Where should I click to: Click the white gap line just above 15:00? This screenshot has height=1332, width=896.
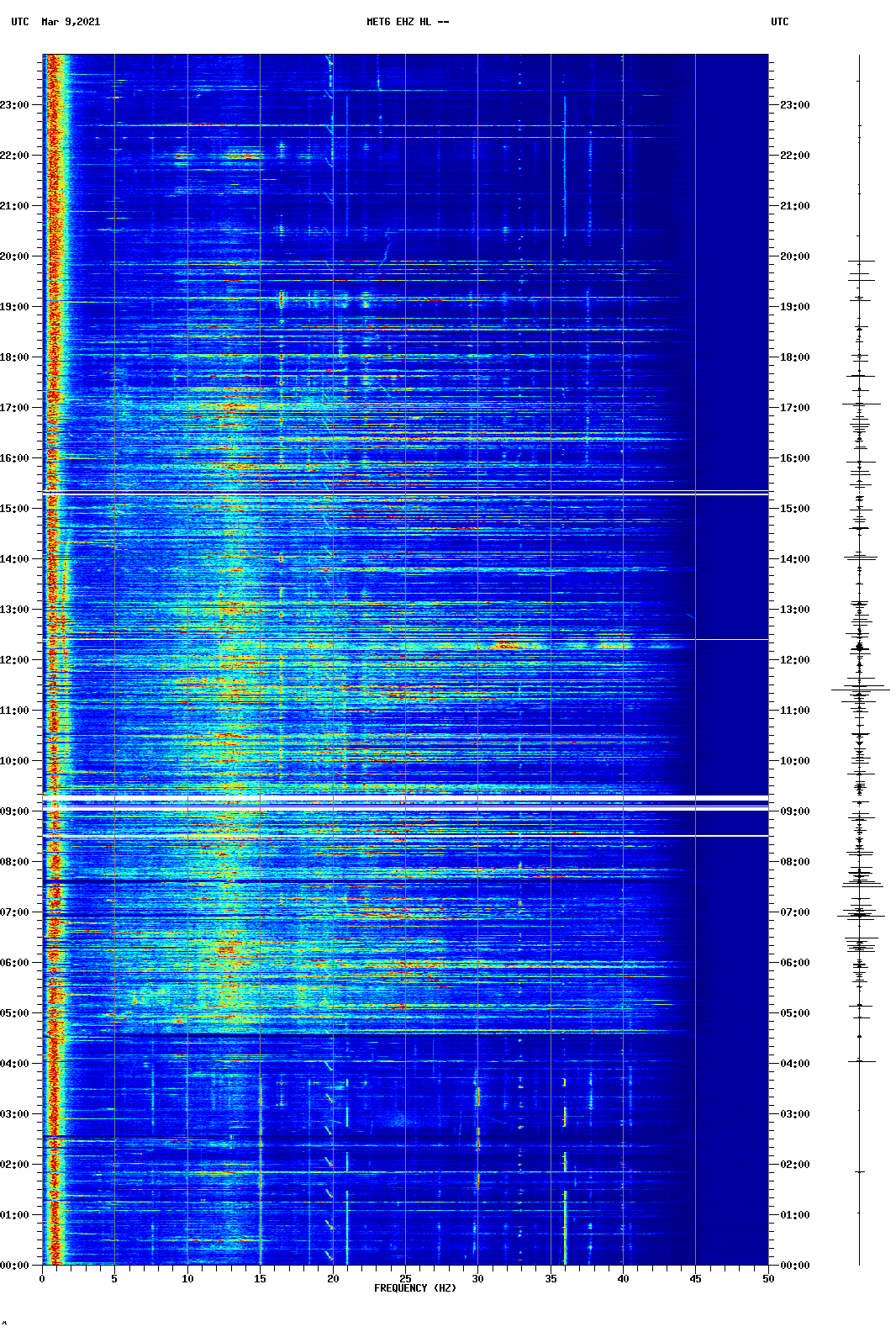point(405,494)
